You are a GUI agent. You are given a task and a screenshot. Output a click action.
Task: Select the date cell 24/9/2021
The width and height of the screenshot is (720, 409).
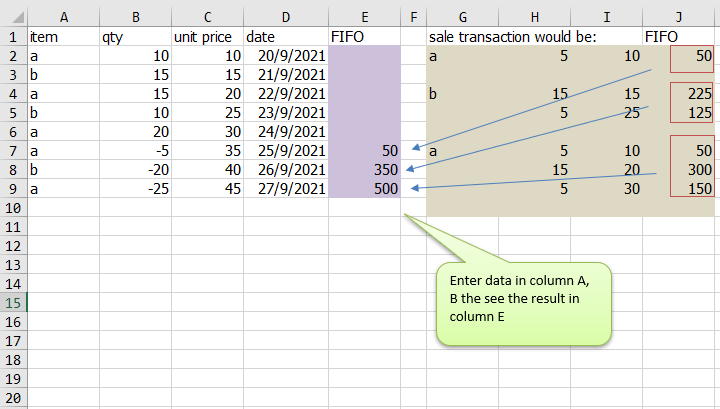click(x=286, y=131)
